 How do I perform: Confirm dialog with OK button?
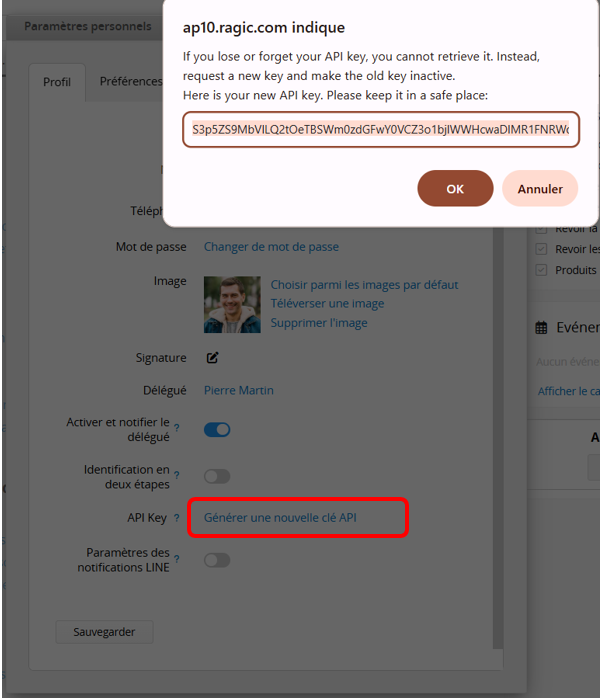click(x=455, y=188)
